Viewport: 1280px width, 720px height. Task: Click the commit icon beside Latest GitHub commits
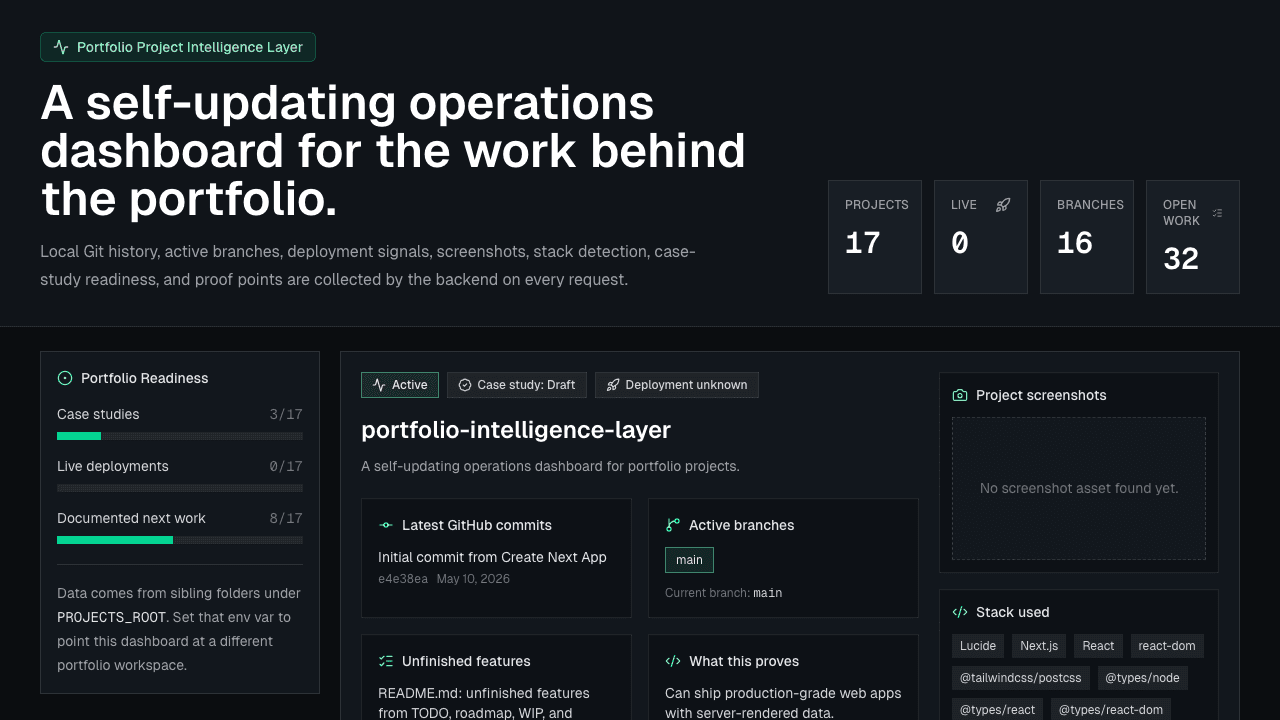386,525
